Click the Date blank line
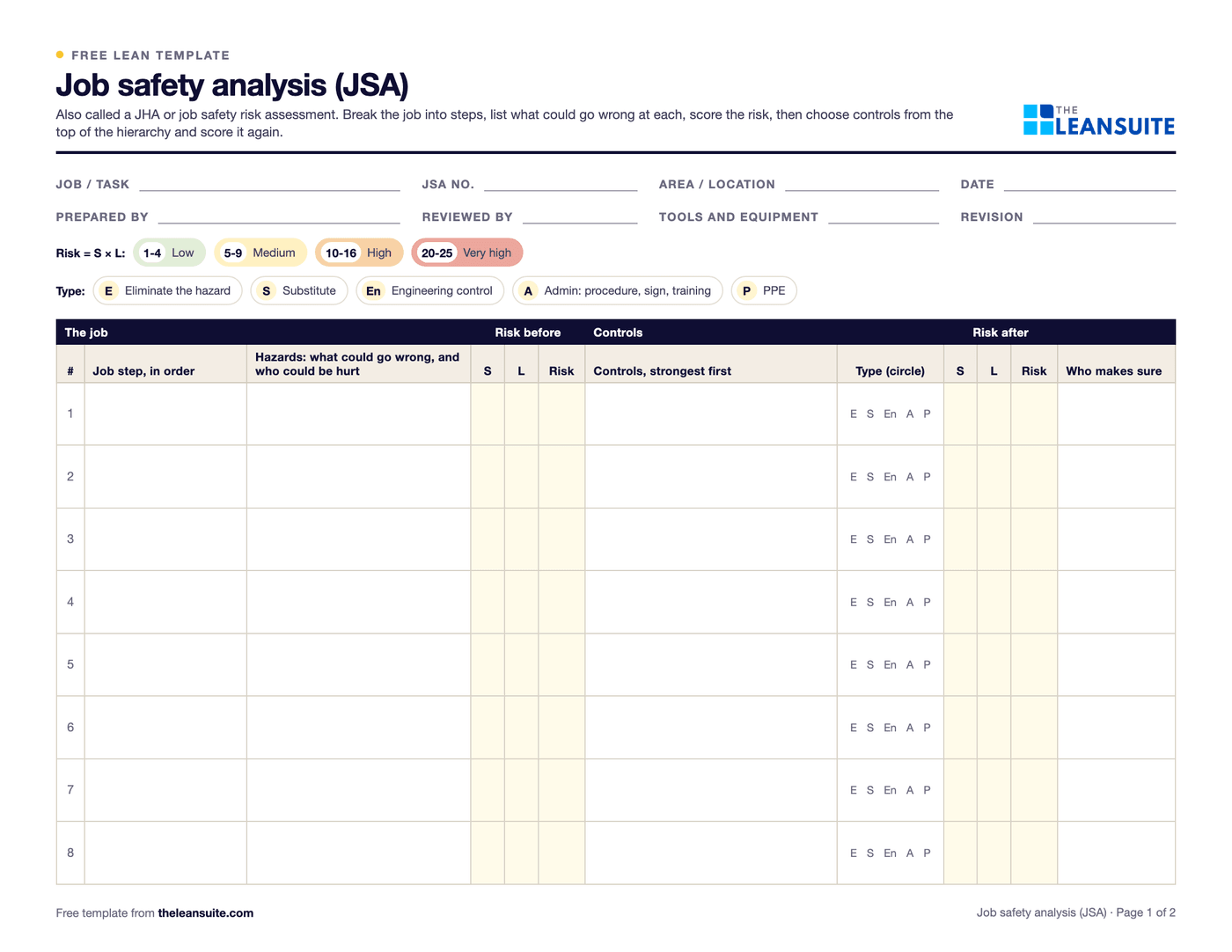This screenshot has width=1232, height=952. pyautogui.click(x=1089, y=185)
